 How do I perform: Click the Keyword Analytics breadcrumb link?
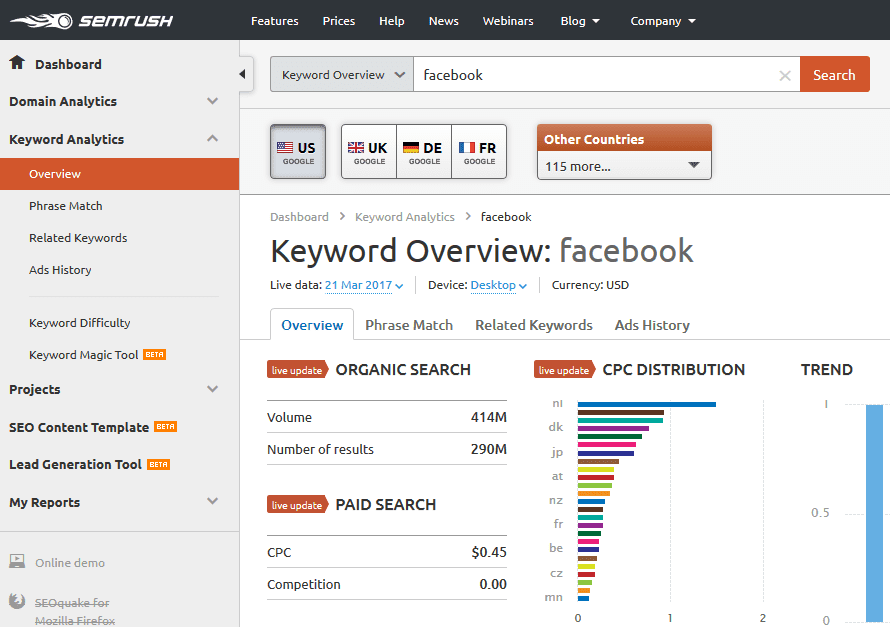[405, 217]
